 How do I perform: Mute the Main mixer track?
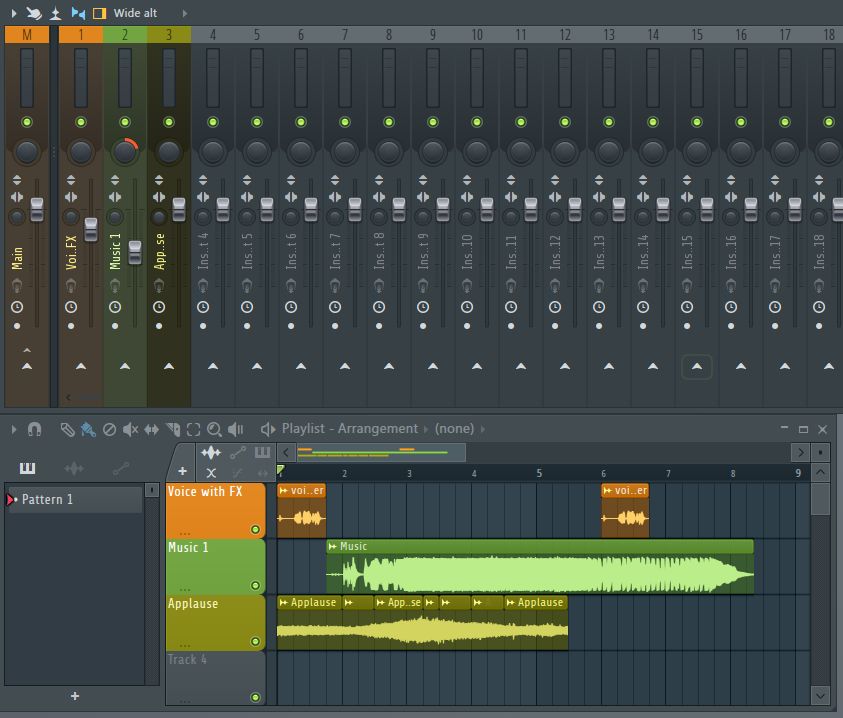tap(27, 122)
